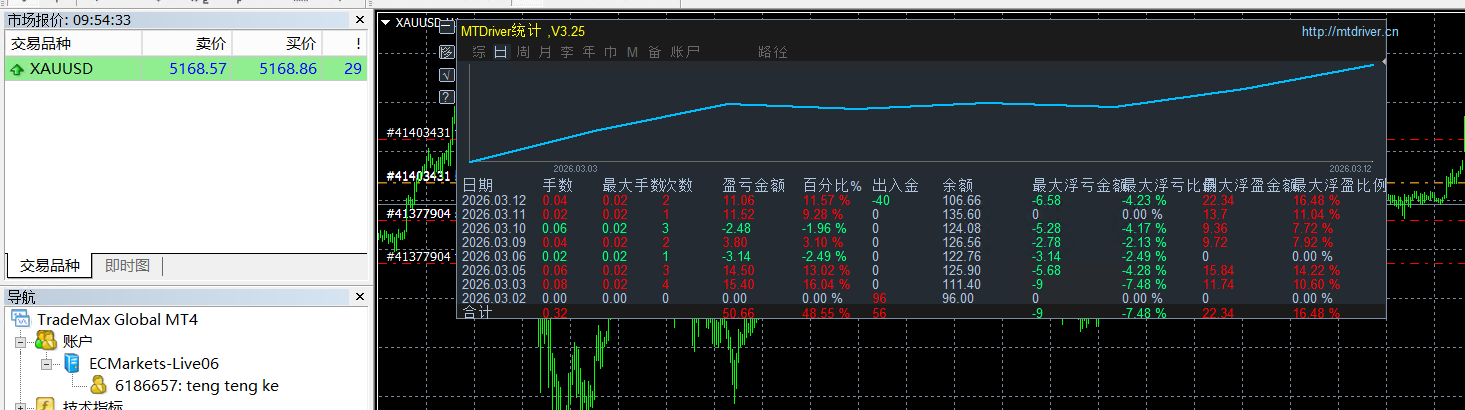Close the 市场报价 market watch panel

tap(360, 19)
